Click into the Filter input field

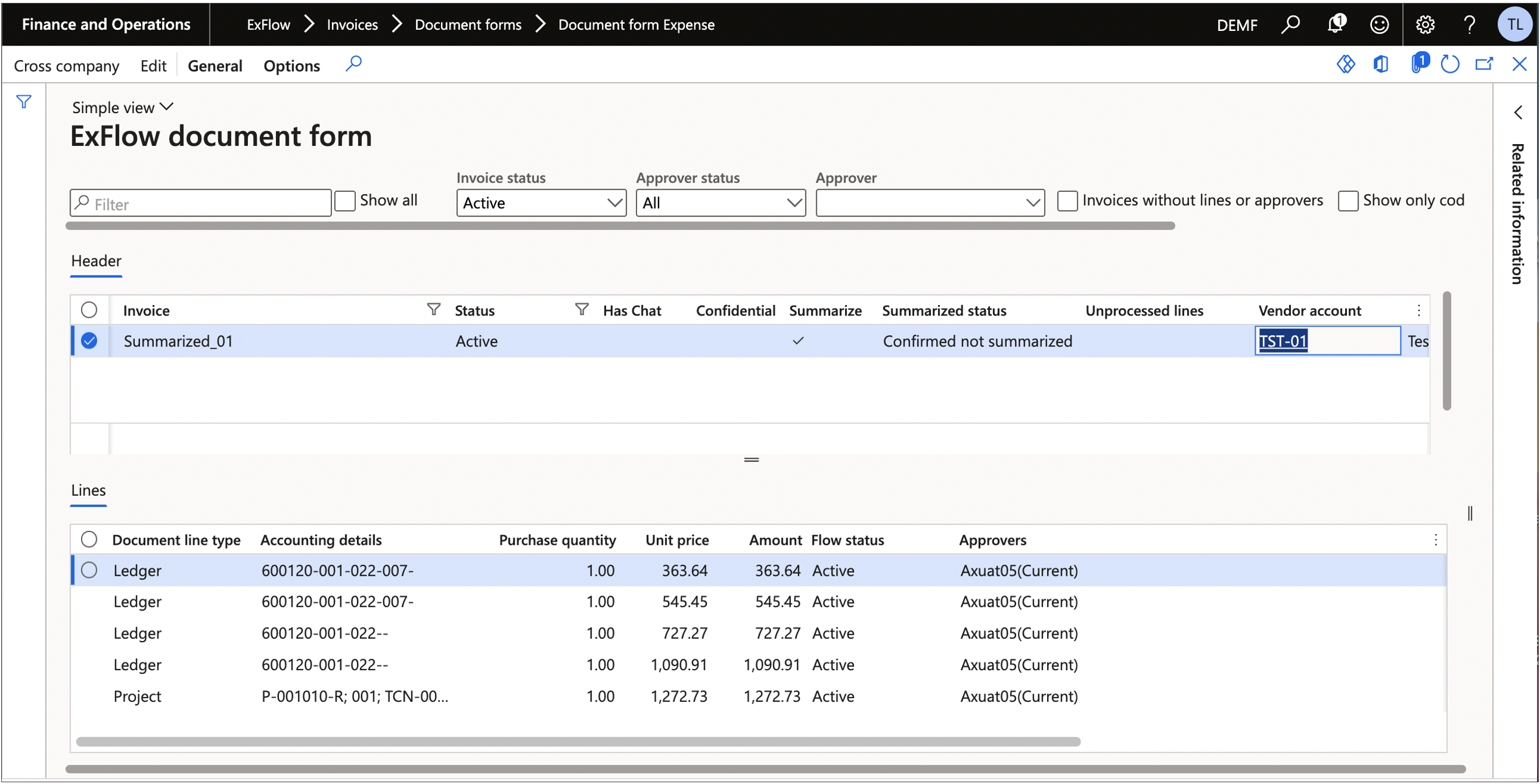click(201, 204)
